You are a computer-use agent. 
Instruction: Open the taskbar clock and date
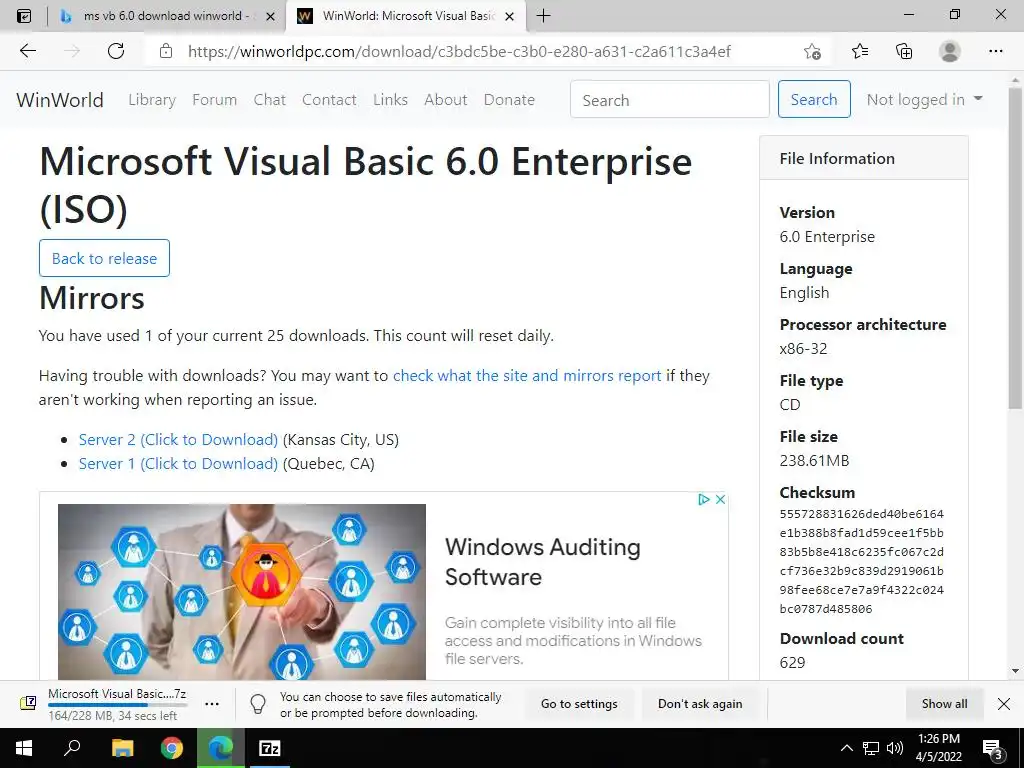938,748
